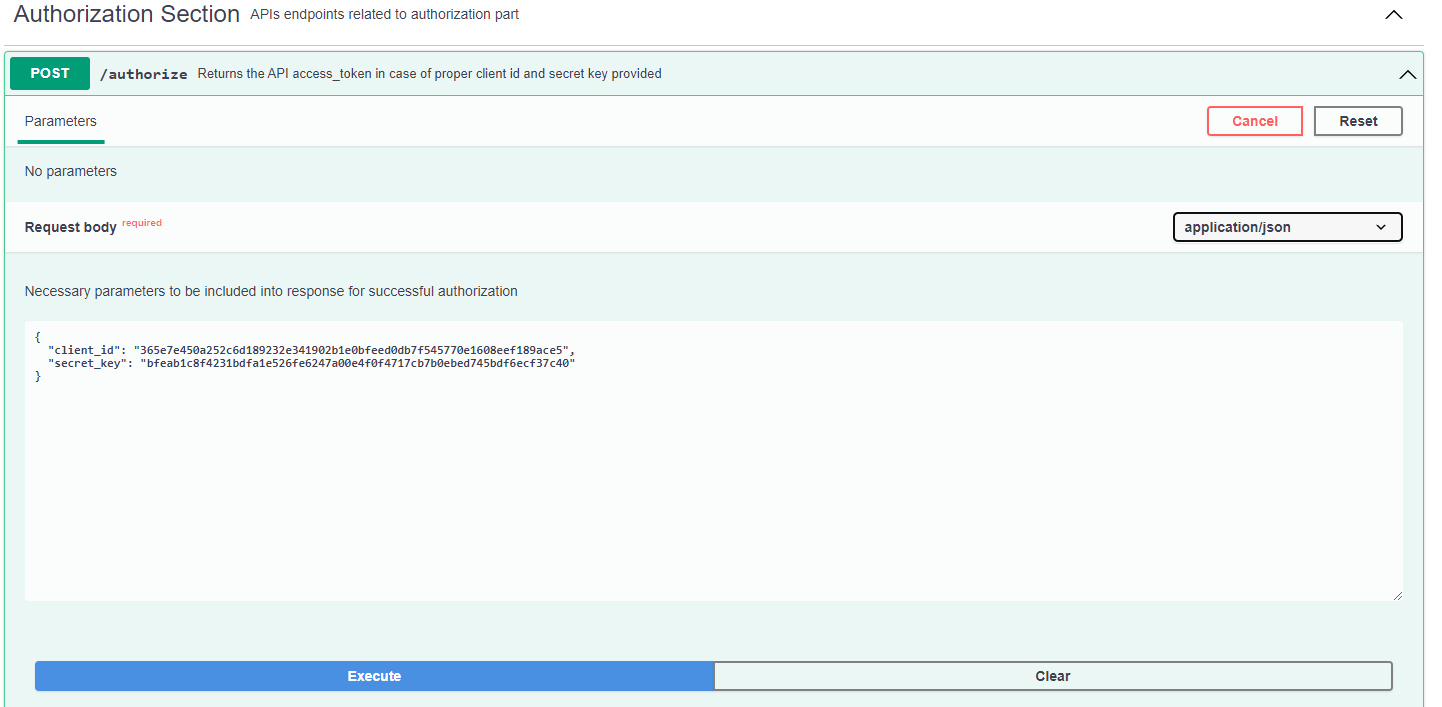This screenshot has height=707, width=1442.
Task: Reset the request body
Action: [1358, 121]
